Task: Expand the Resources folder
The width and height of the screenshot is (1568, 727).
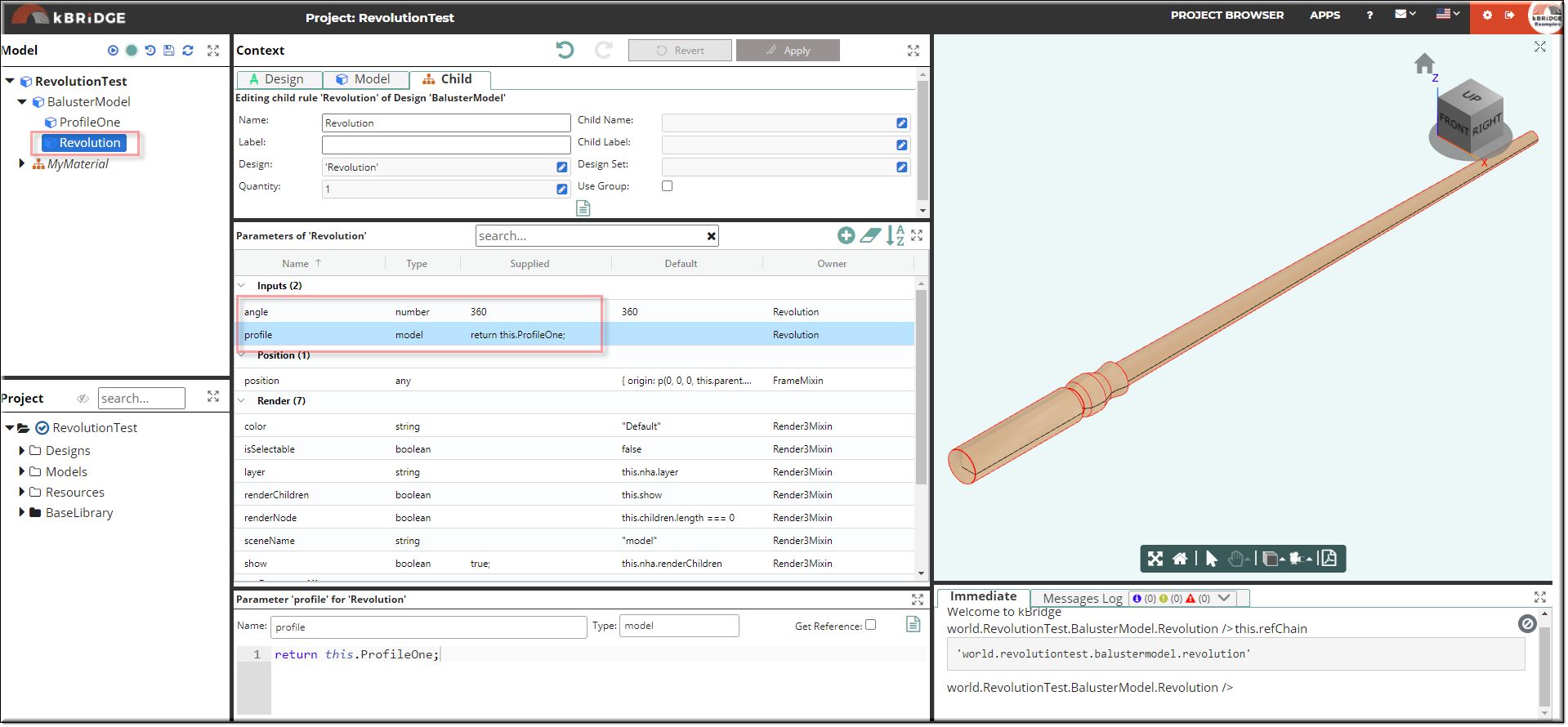Action: point(22,492)
